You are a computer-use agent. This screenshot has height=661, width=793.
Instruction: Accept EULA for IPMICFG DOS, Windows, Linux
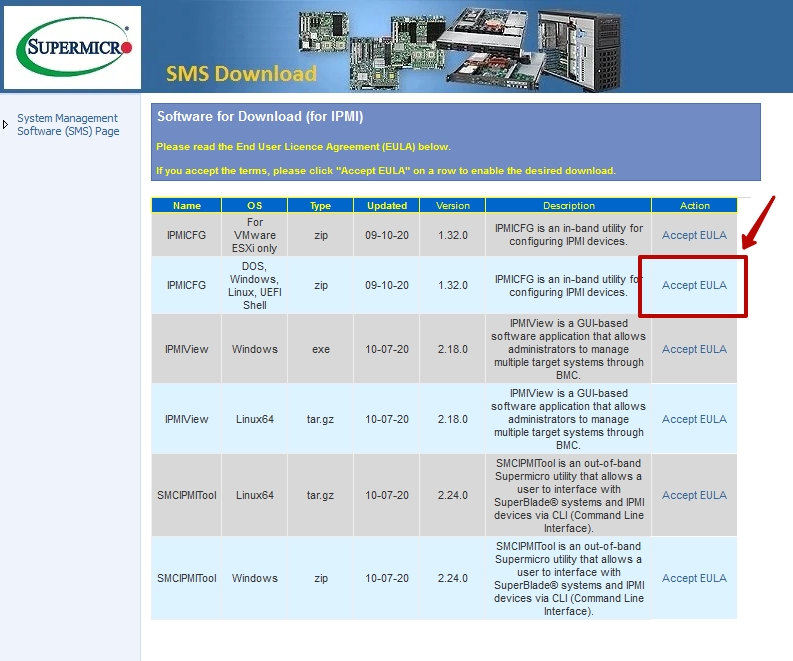coord(694,285)
